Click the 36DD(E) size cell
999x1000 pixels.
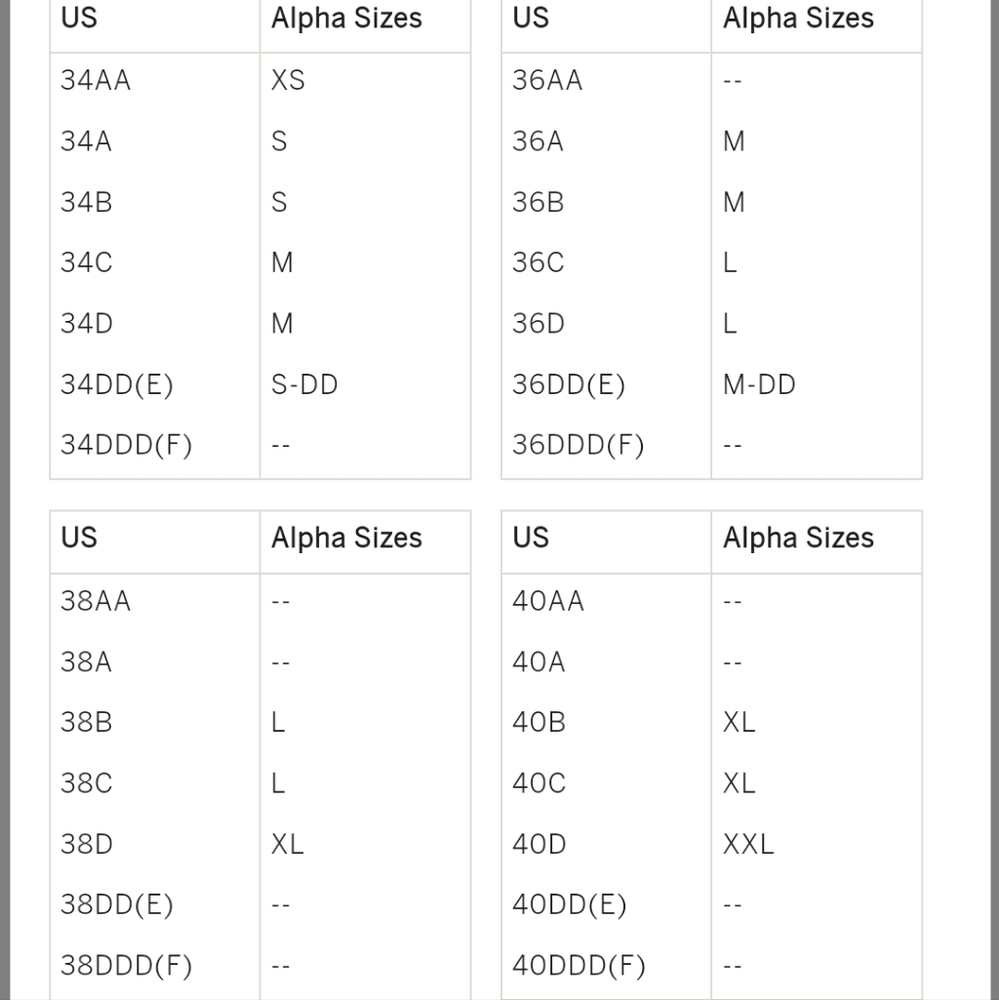[x=568, y=385]
